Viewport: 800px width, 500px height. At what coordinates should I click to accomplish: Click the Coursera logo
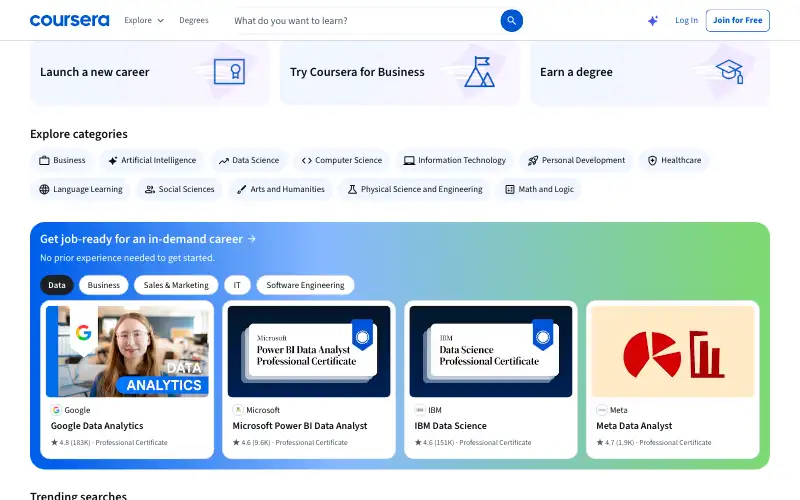[69, 20]
